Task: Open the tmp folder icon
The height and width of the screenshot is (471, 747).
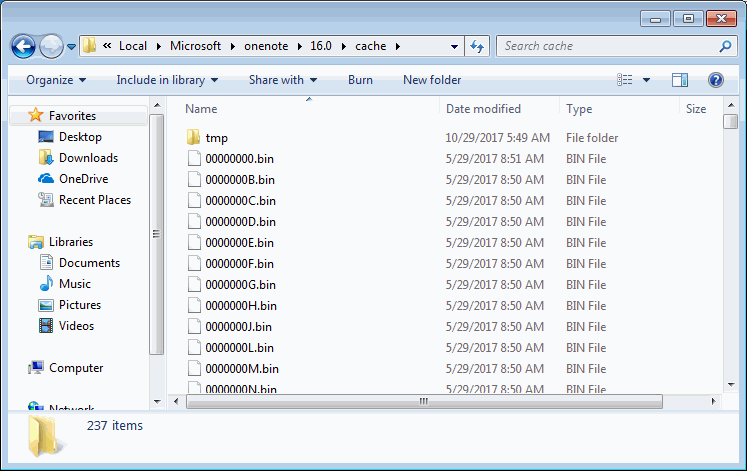Action: 194,138
